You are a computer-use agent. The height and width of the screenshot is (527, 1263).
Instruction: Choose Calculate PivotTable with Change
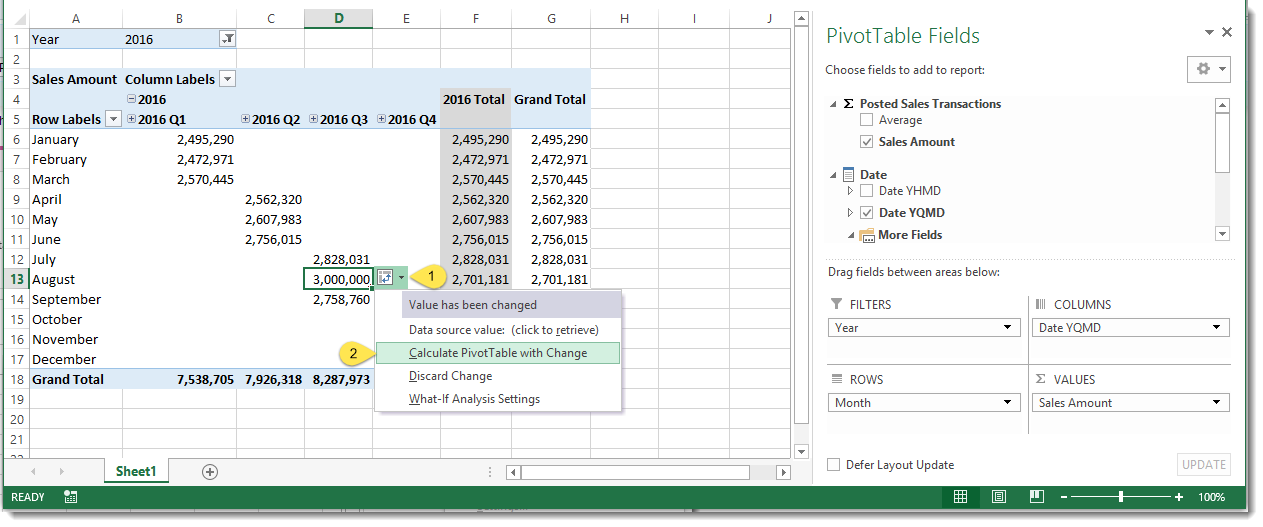(498, 353)
